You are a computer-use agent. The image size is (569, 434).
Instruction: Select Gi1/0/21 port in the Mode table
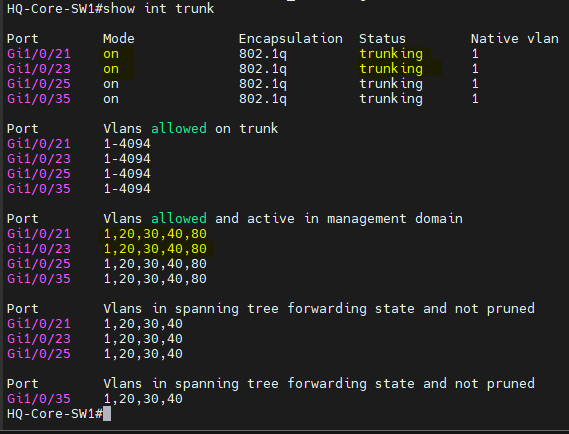point(39,54)
